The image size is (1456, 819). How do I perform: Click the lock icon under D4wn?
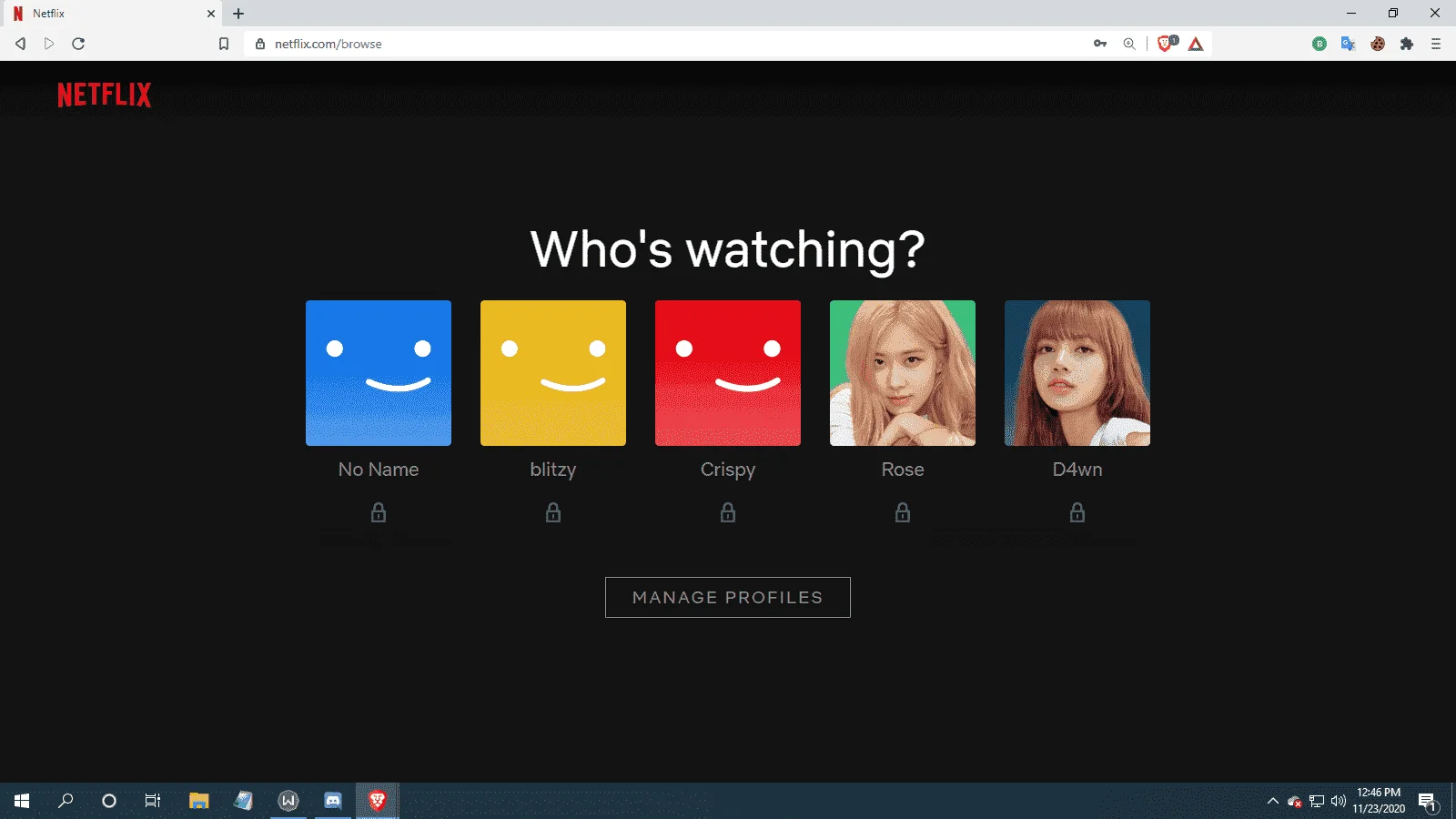pos(1077,512)
